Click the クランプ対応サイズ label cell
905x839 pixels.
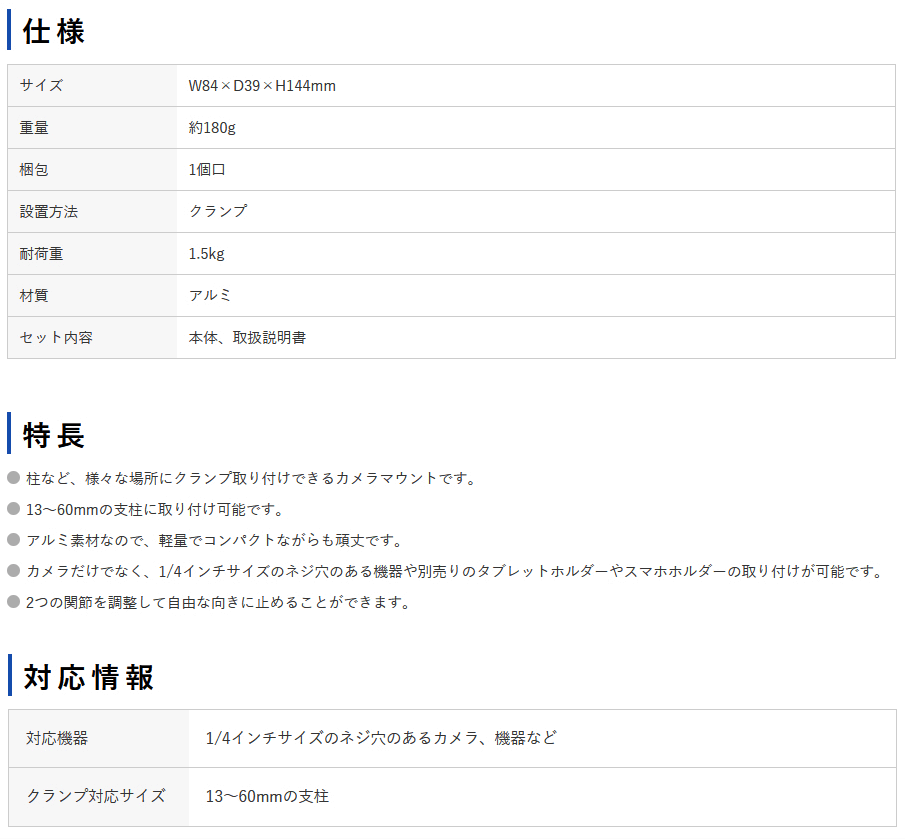tap(96, 797)
